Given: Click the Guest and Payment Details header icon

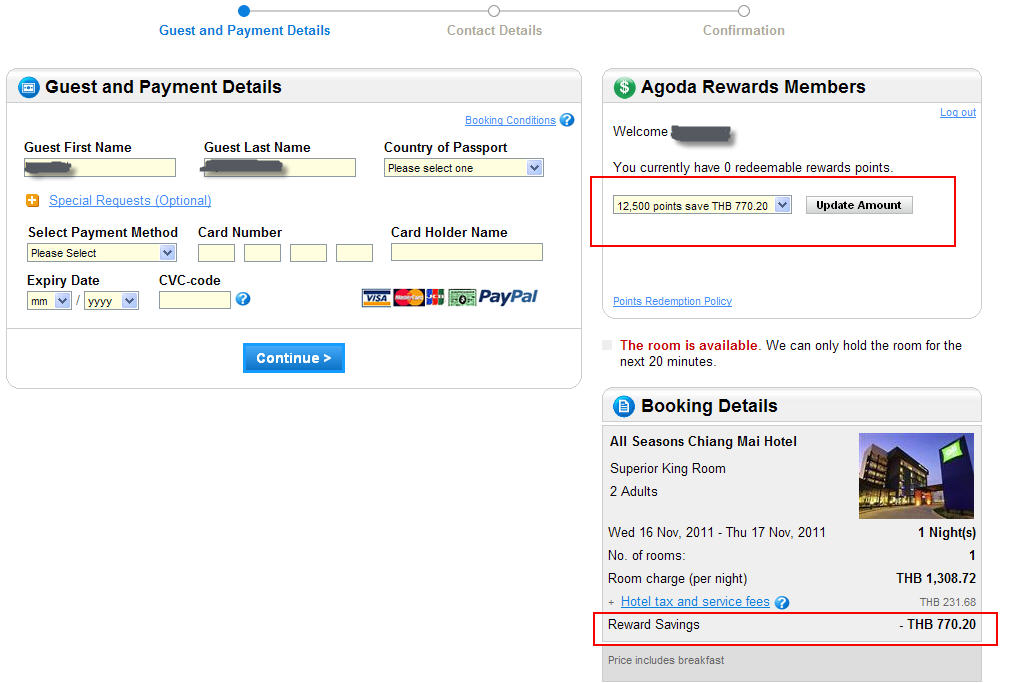Looking at the screenshot, I should [28, 87].
